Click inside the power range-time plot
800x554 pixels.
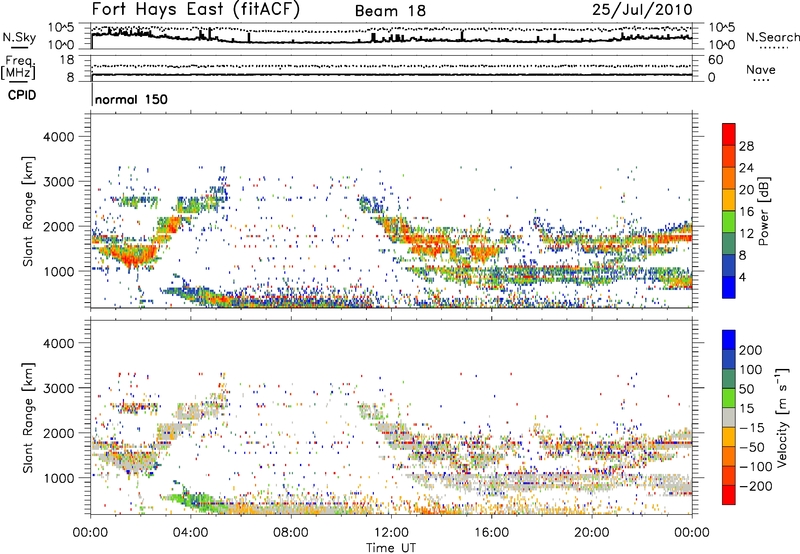[391, 211]
